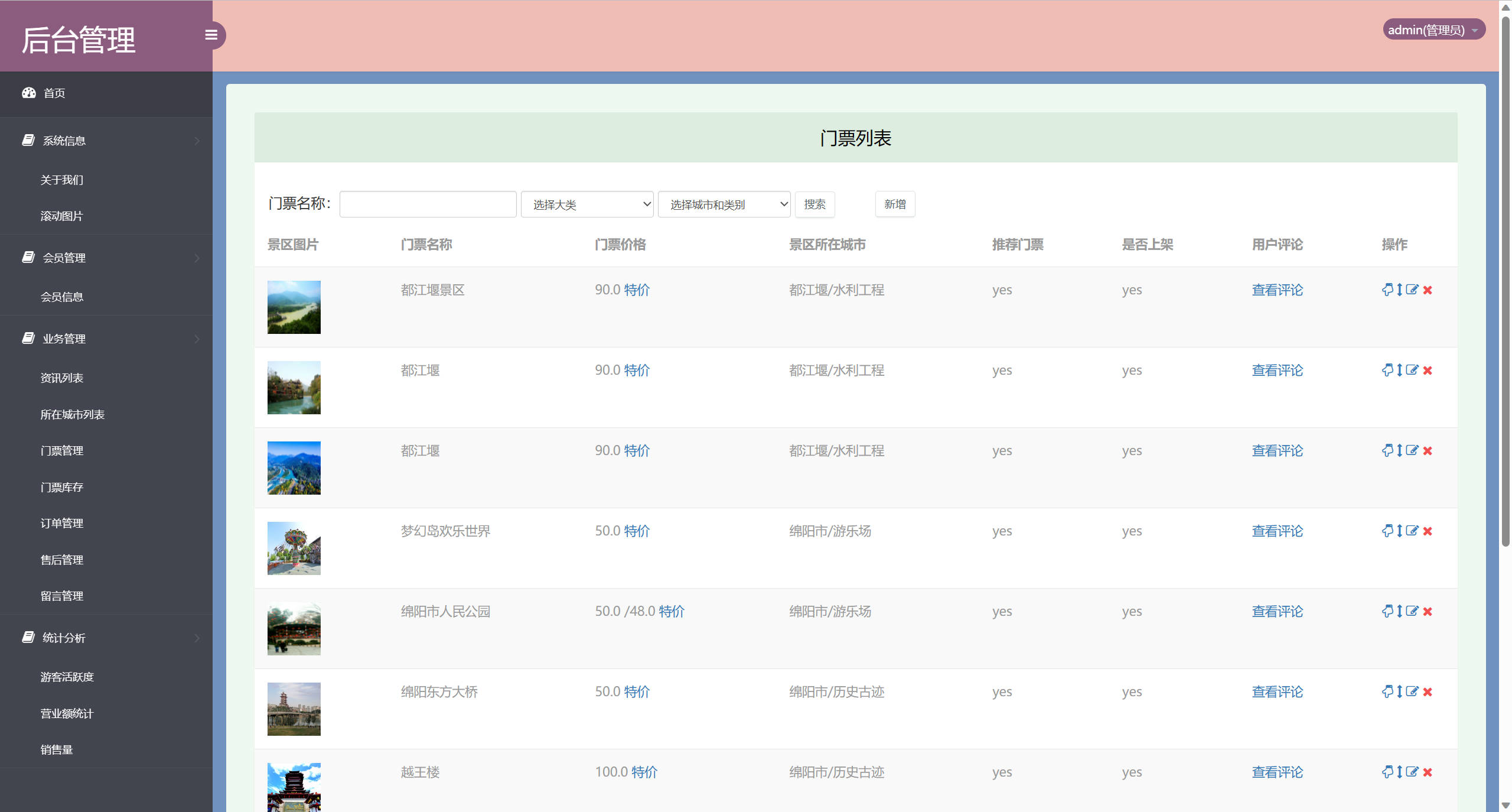Click the 新增 button to add a ticket
This screenshot has width=1512, height=812.
point(895,204)
